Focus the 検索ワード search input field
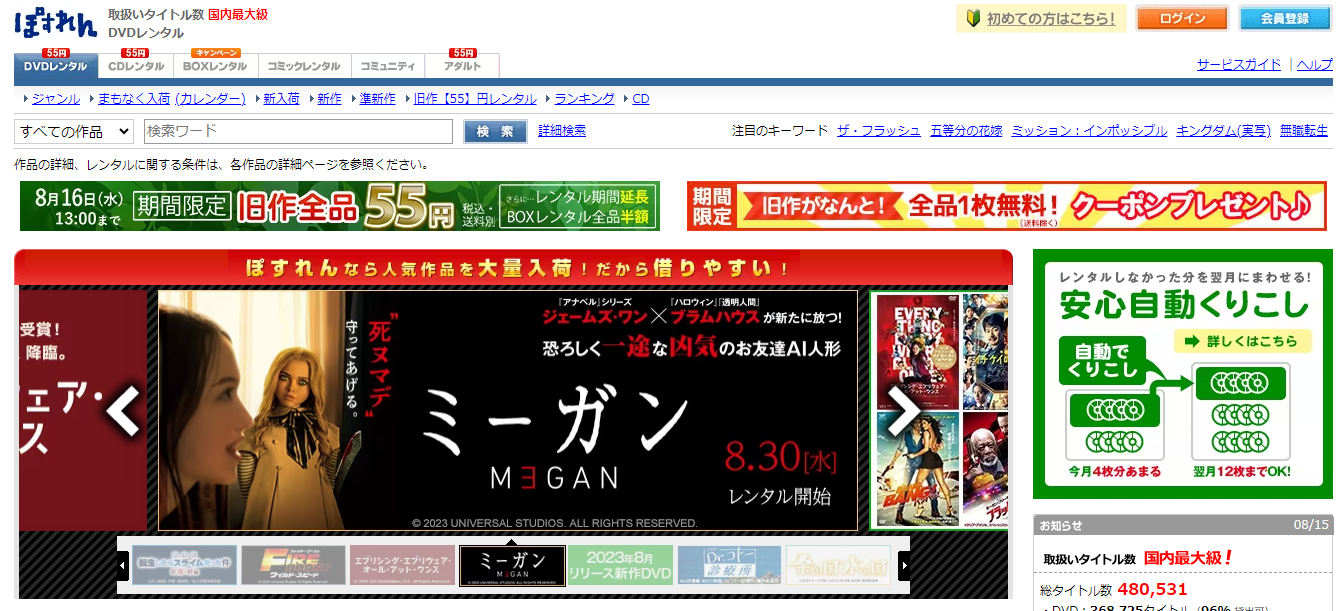The width and height of the screenshot is (1343, 611). 298,131
